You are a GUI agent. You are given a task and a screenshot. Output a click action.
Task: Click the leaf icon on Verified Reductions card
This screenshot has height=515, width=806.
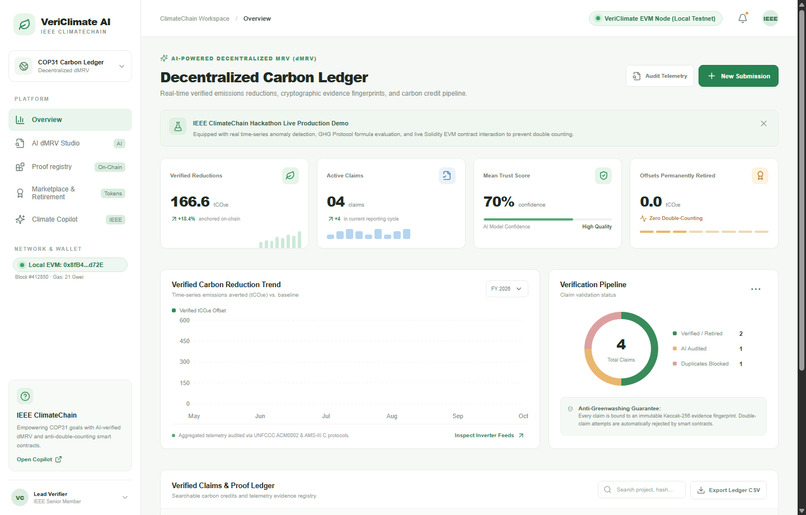coord(290,176)
